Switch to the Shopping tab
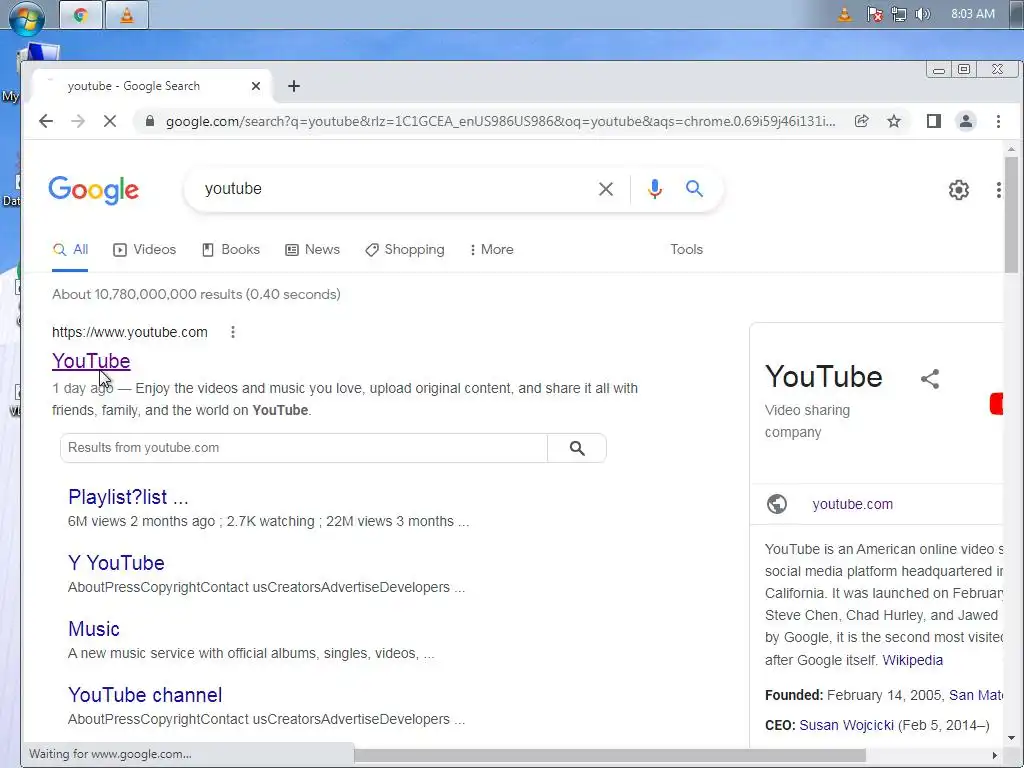 point(404,249)
